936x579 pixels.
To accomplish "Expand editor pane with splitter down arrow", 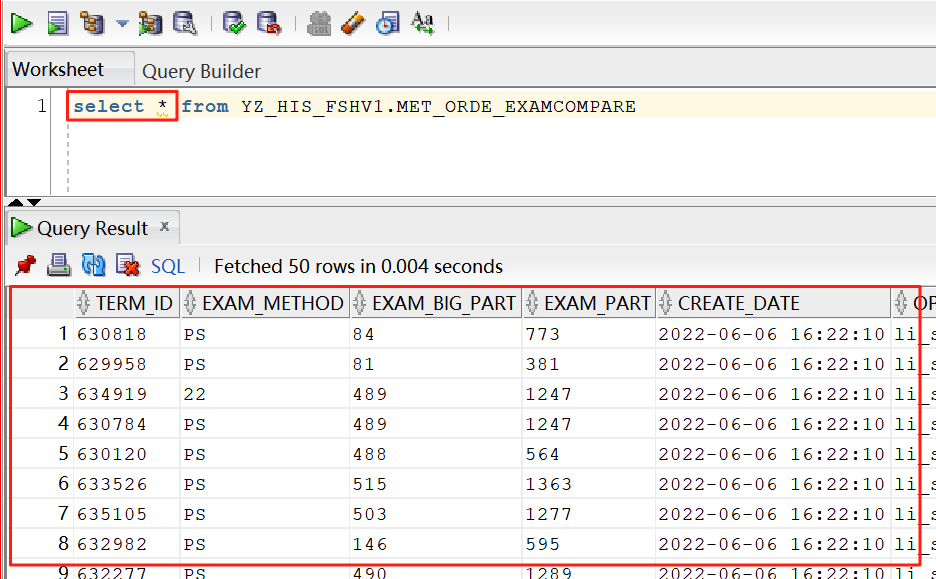I will coord(33,203).
